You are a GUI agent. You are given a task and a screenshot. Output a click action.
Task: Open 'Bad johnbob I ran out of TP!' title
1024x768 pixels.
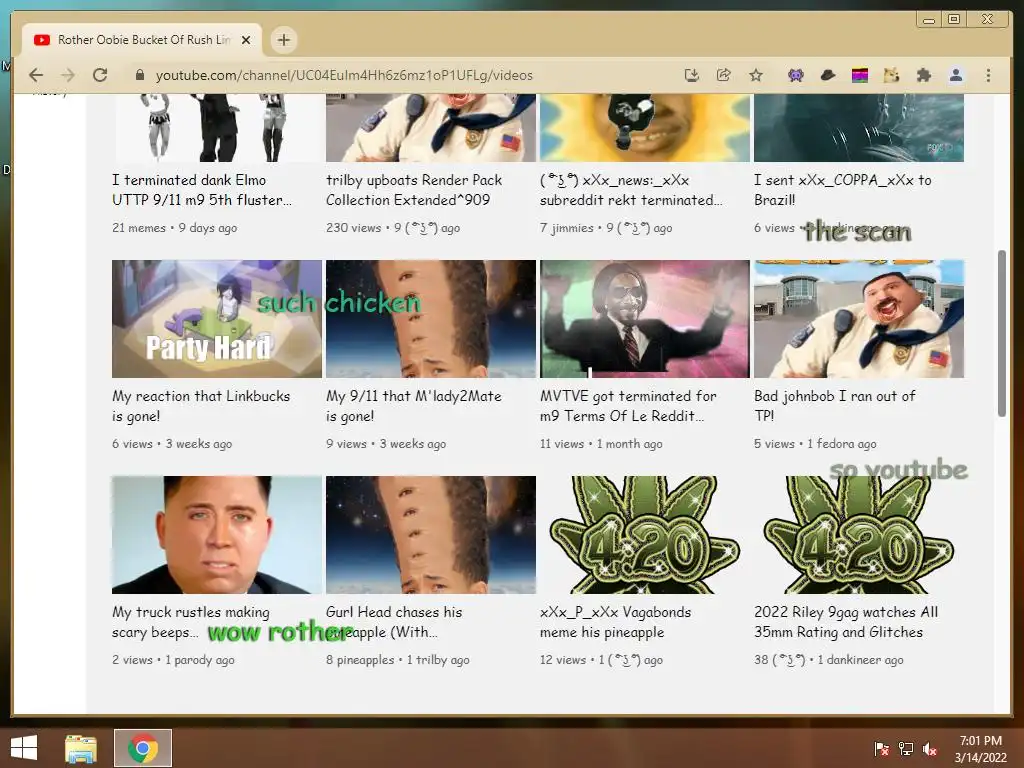[835, 406]
